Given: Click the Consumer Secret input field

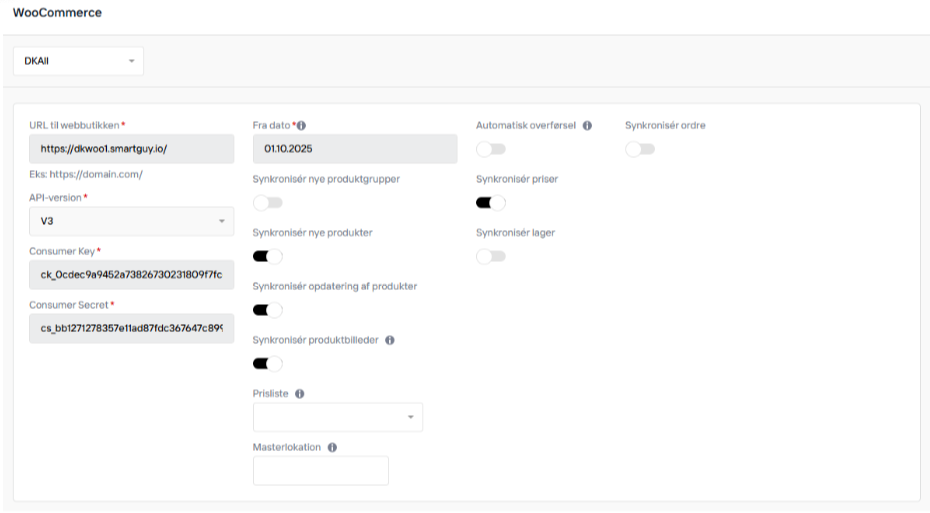Looking at the screenshot, I should click(x=131, y=328).
